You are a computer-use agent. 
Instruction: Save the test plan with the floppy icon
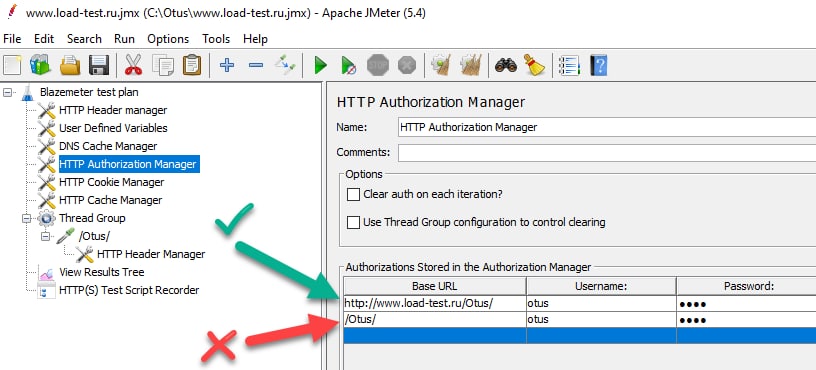pyautogui.click(x=99, y=66)
